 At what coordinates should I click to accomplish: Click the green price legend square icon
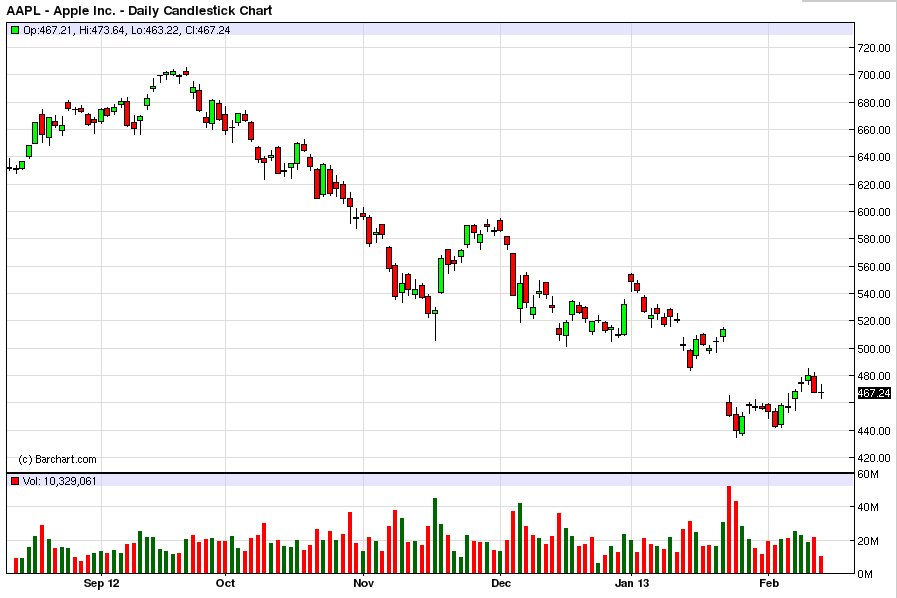[15, 30]
